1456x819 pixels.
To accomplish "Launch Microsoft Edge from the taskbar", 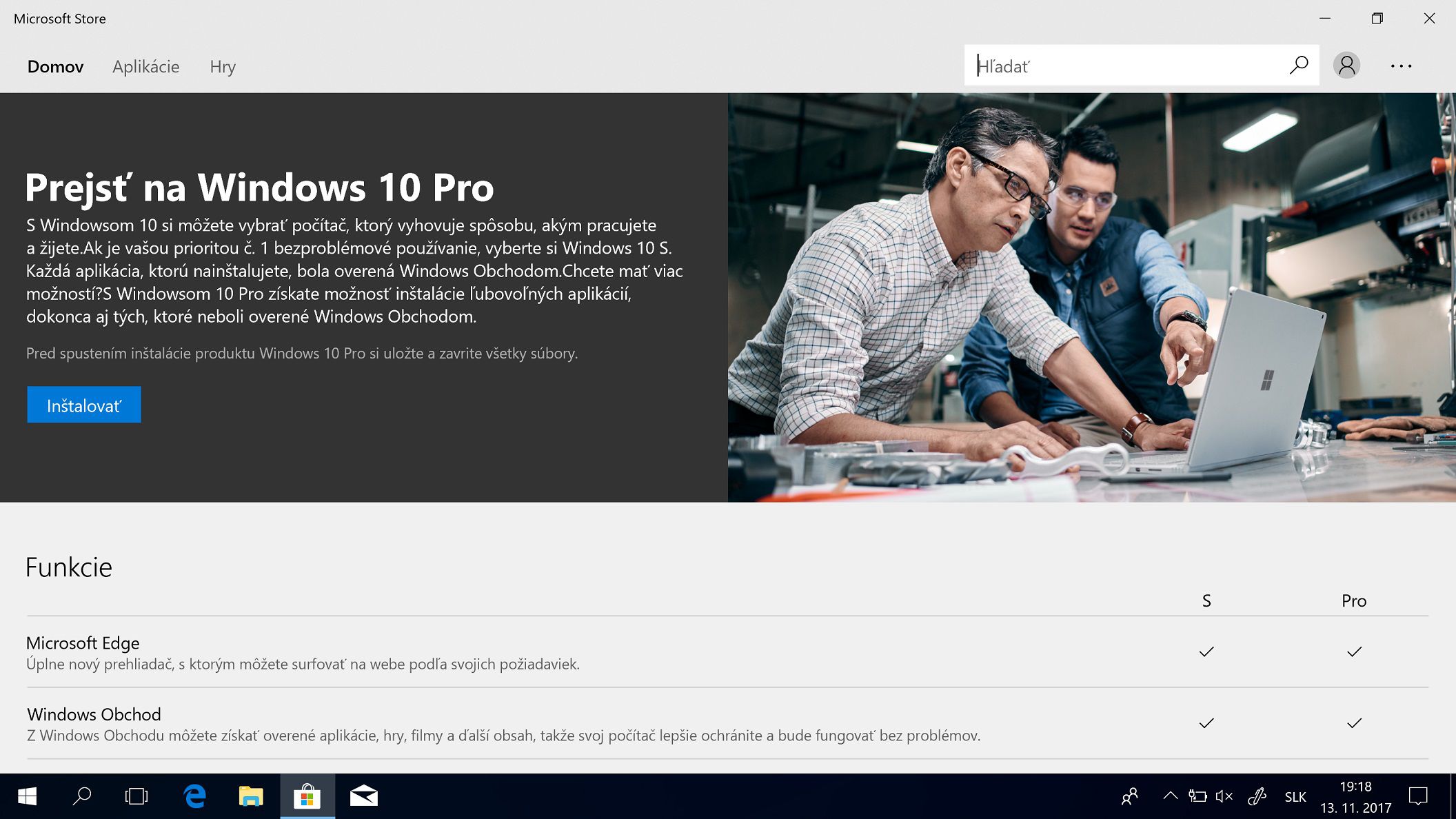I will tap(195, 796).
